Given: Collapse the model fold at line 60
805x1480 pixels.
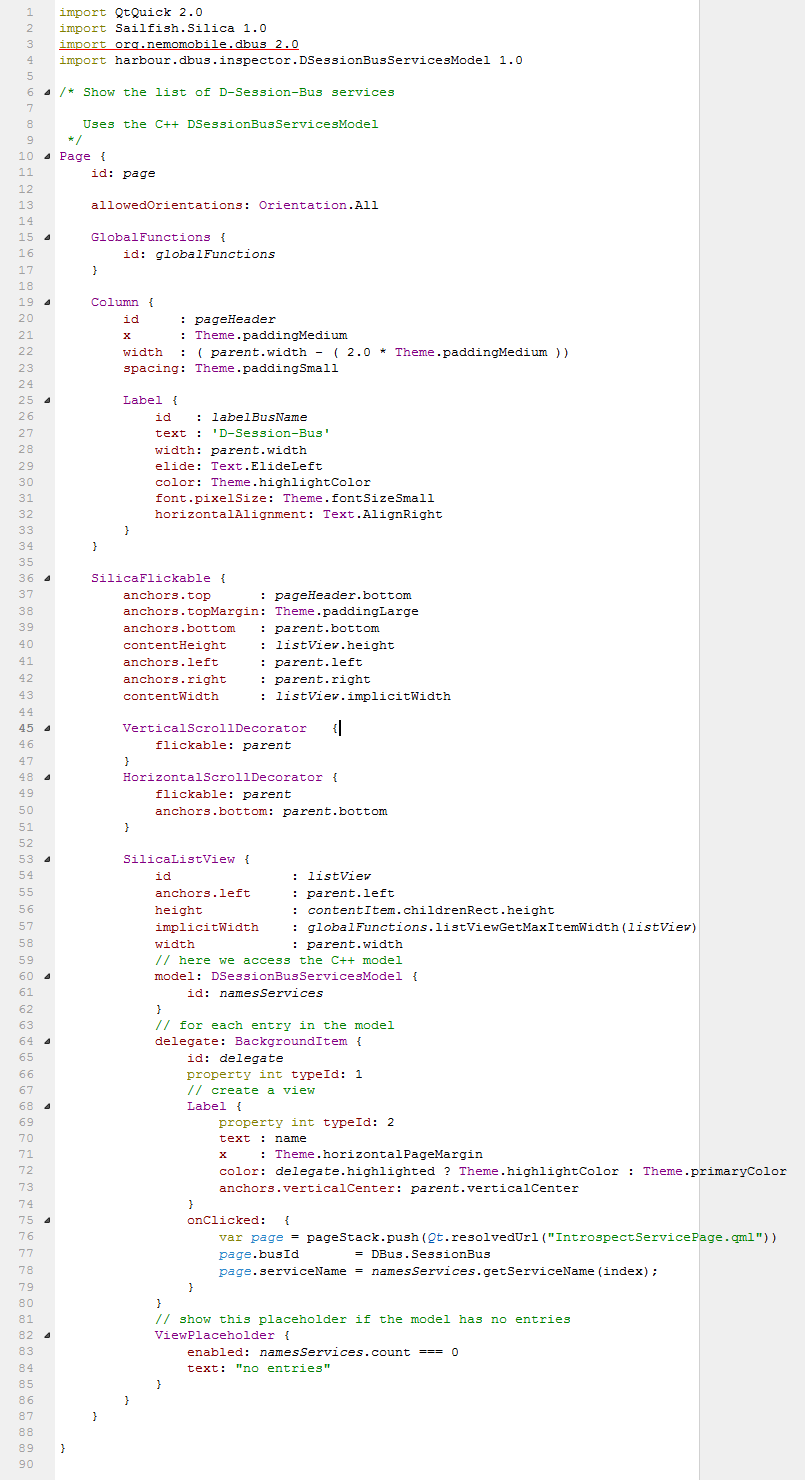Looking at the screenshot, I should 47,976.
